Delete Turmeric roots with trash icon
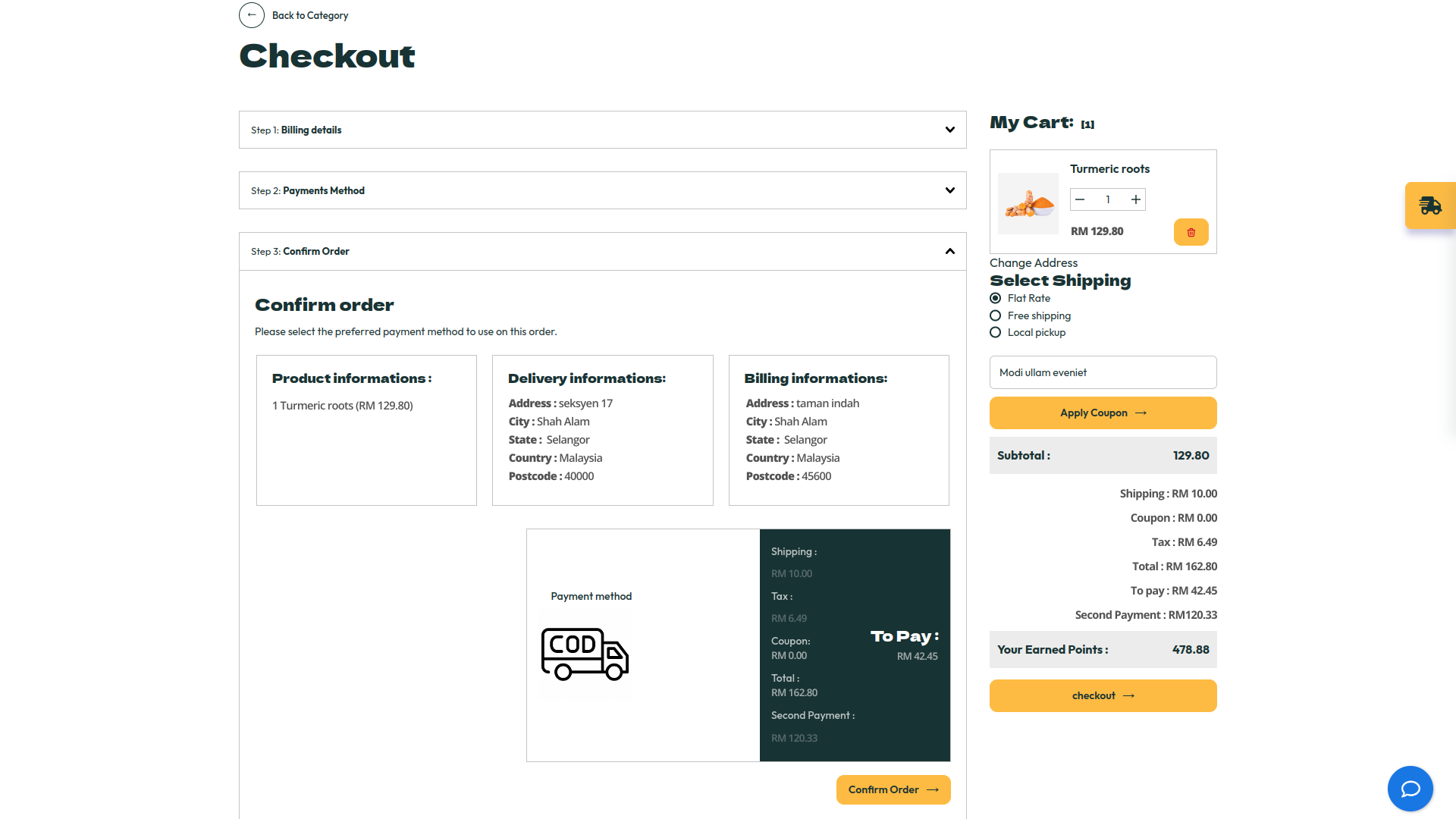 coord(1191,232)
